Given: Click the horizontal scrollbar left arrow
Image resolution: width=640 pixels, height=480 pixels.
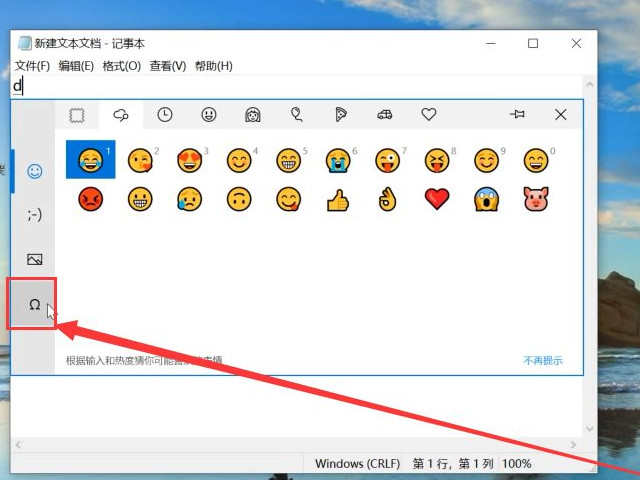Looking at the screenshot, I should 18,445.
